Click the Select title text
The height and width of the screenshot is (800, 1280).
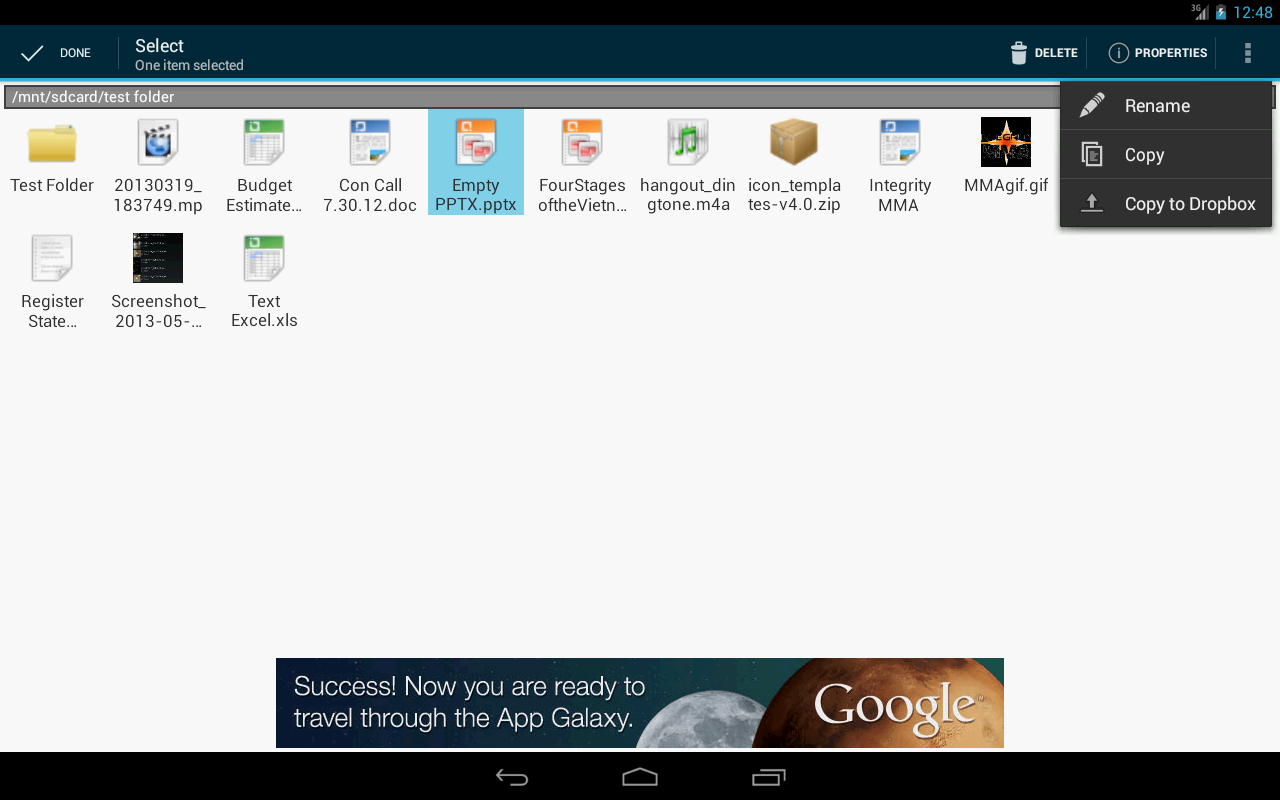[x=159, y=46]
